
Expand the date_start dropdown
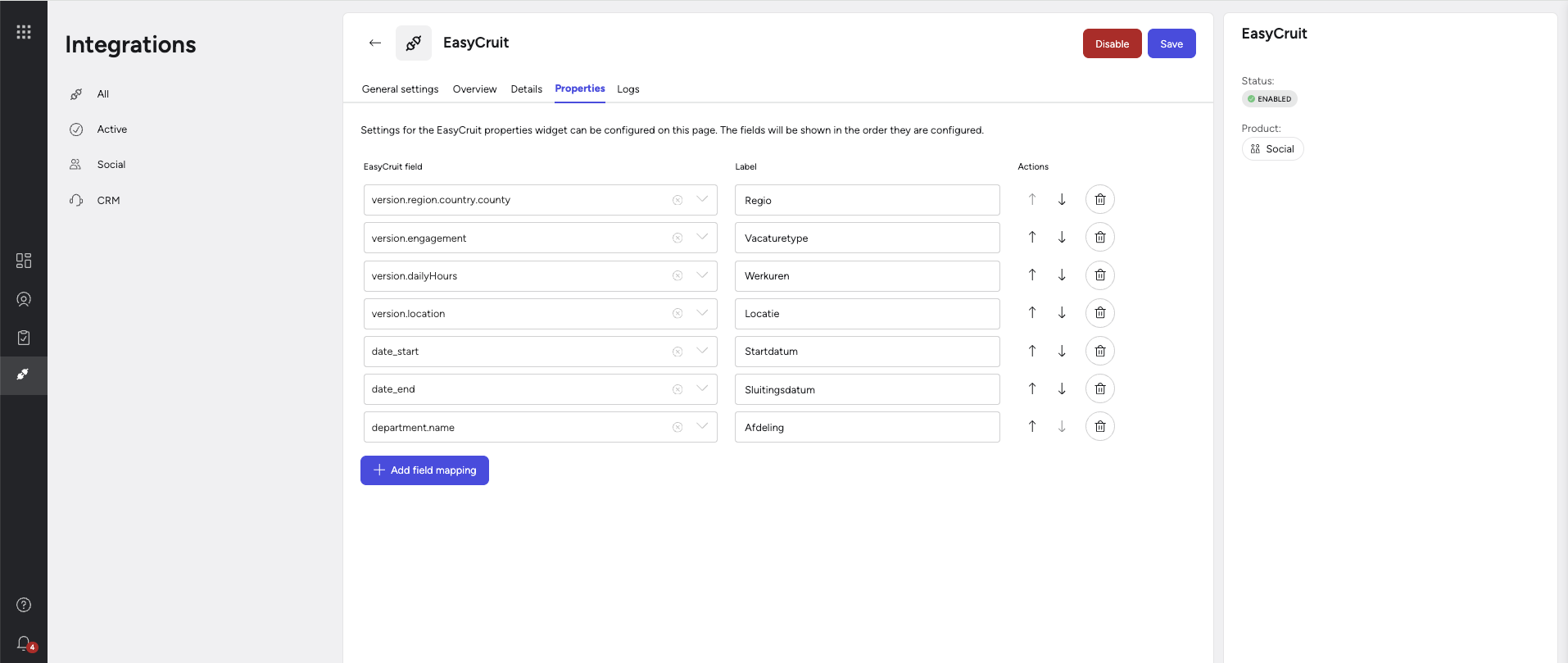702,351
